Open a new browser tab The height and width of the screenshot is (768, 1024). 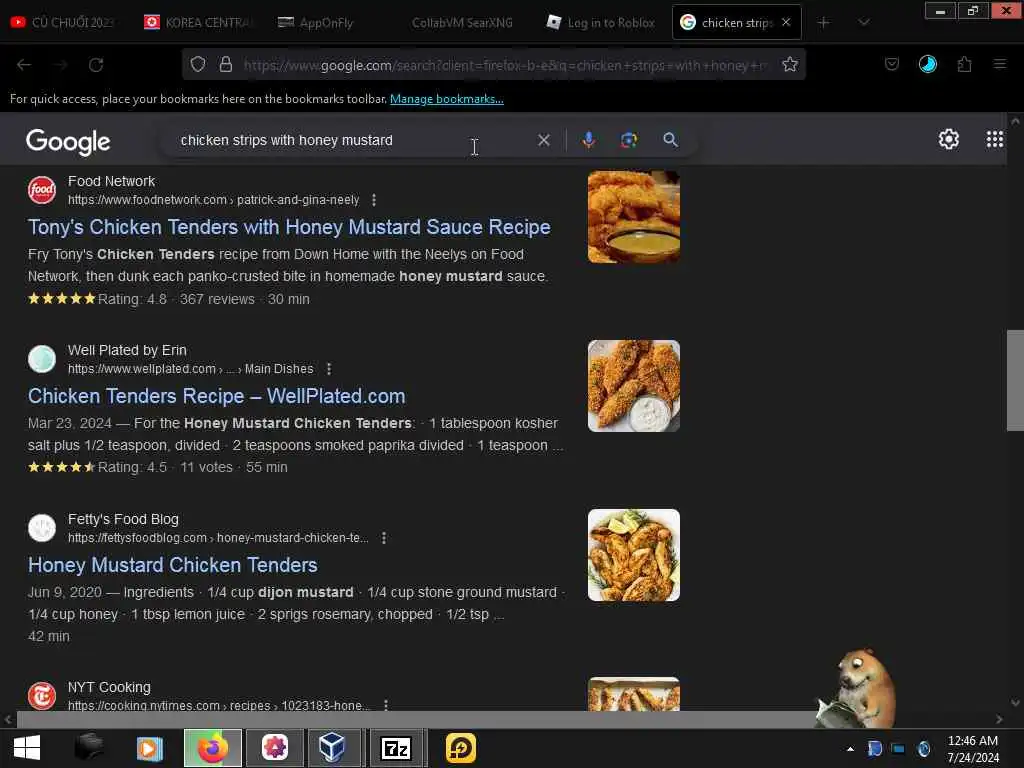tap(824, 22)
